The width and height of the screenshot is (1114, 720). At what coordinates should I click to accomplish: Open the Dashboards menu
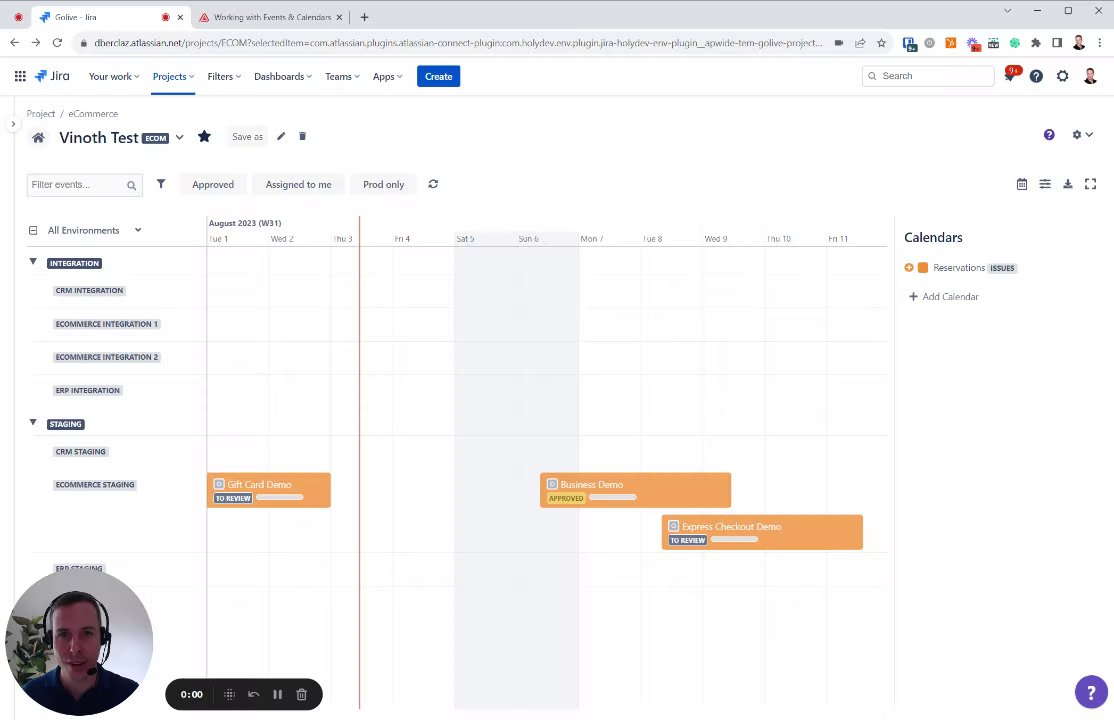coord(283,77)
